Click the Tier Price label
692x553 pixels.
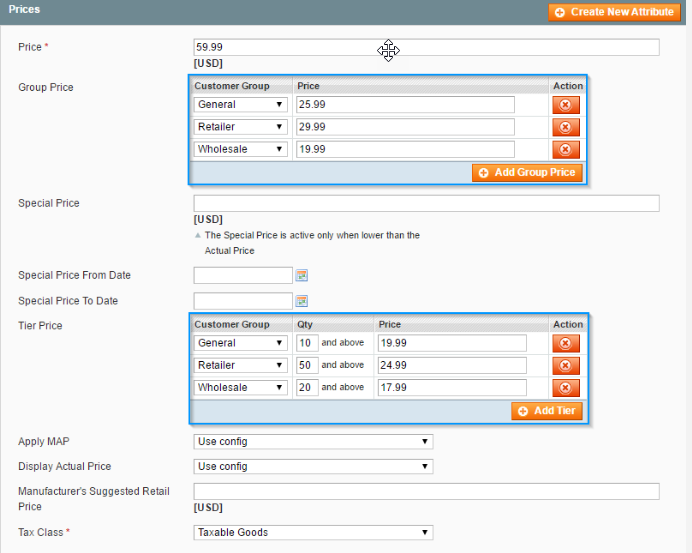point(40,326)
